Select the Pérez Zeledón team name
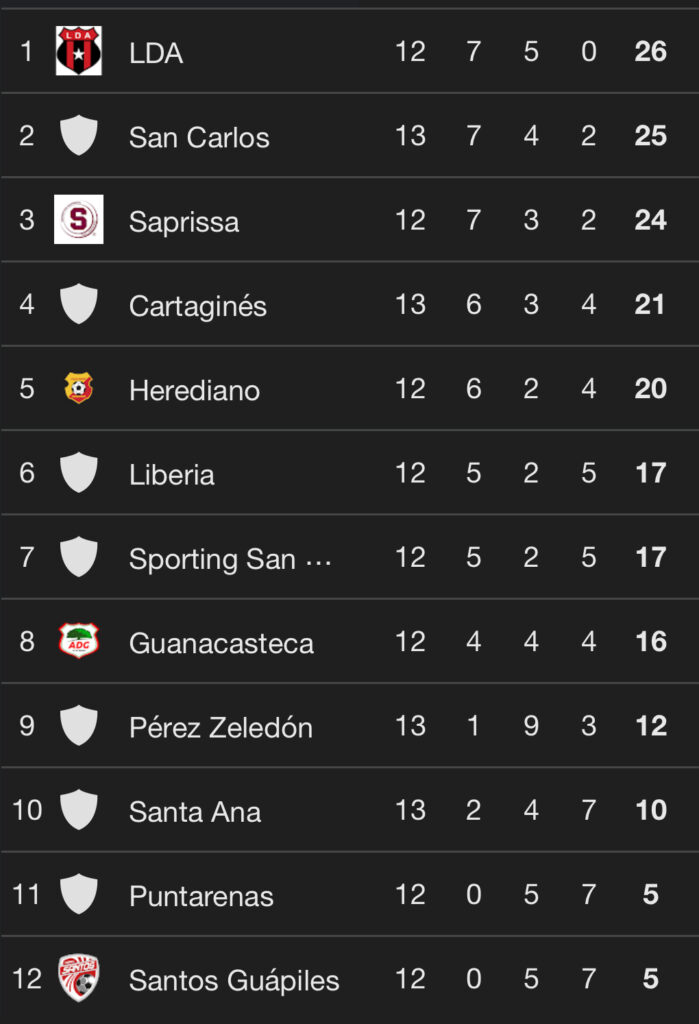 221,727
